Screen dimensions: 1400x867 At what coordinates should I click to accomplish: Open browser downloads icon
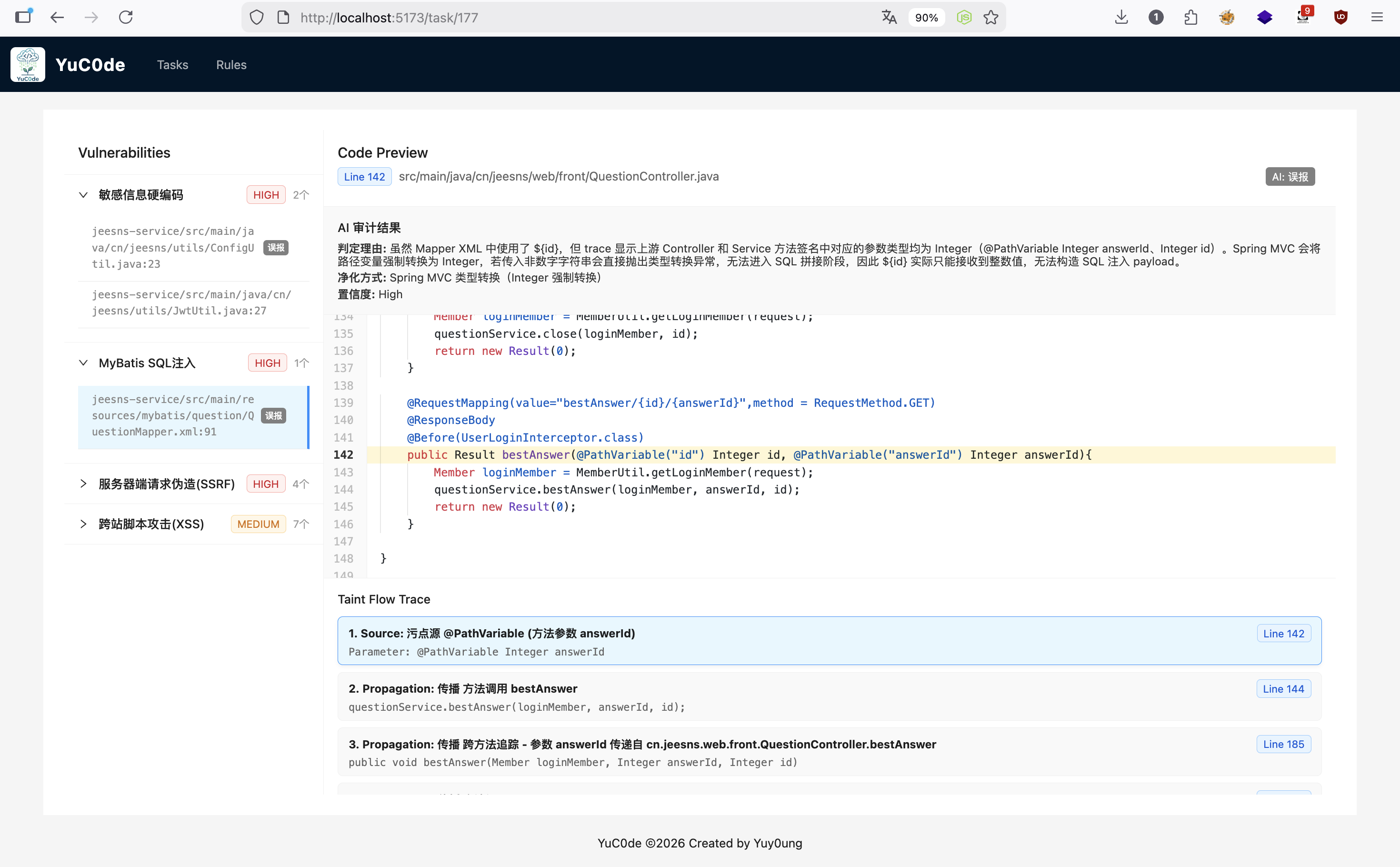tap(1121, 17)
